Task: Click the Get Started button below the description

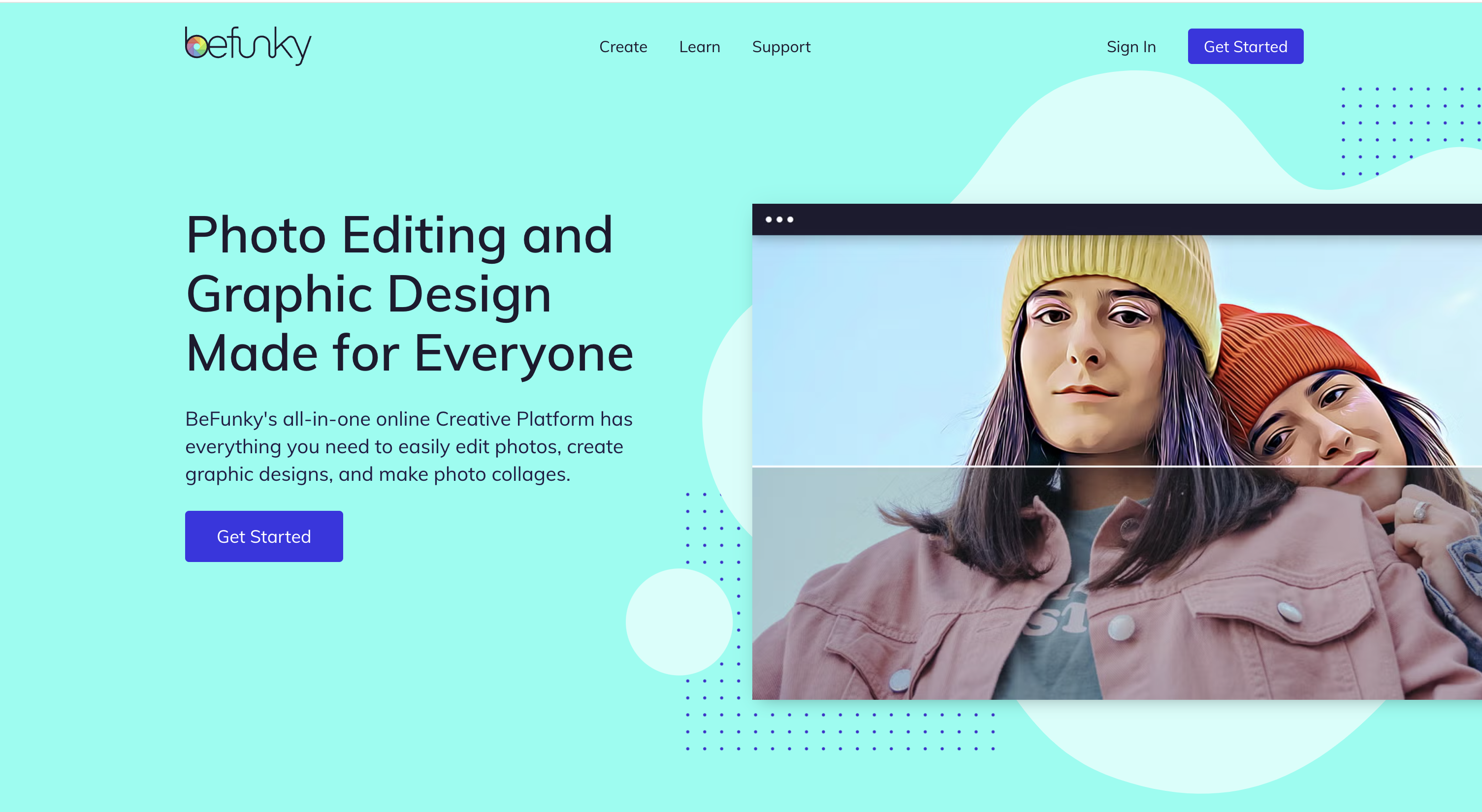Action: 264,536
